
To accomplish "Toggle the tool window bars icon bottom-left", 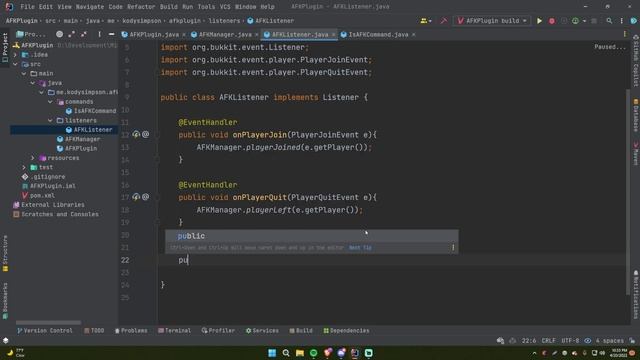I will tap(5, 340).
